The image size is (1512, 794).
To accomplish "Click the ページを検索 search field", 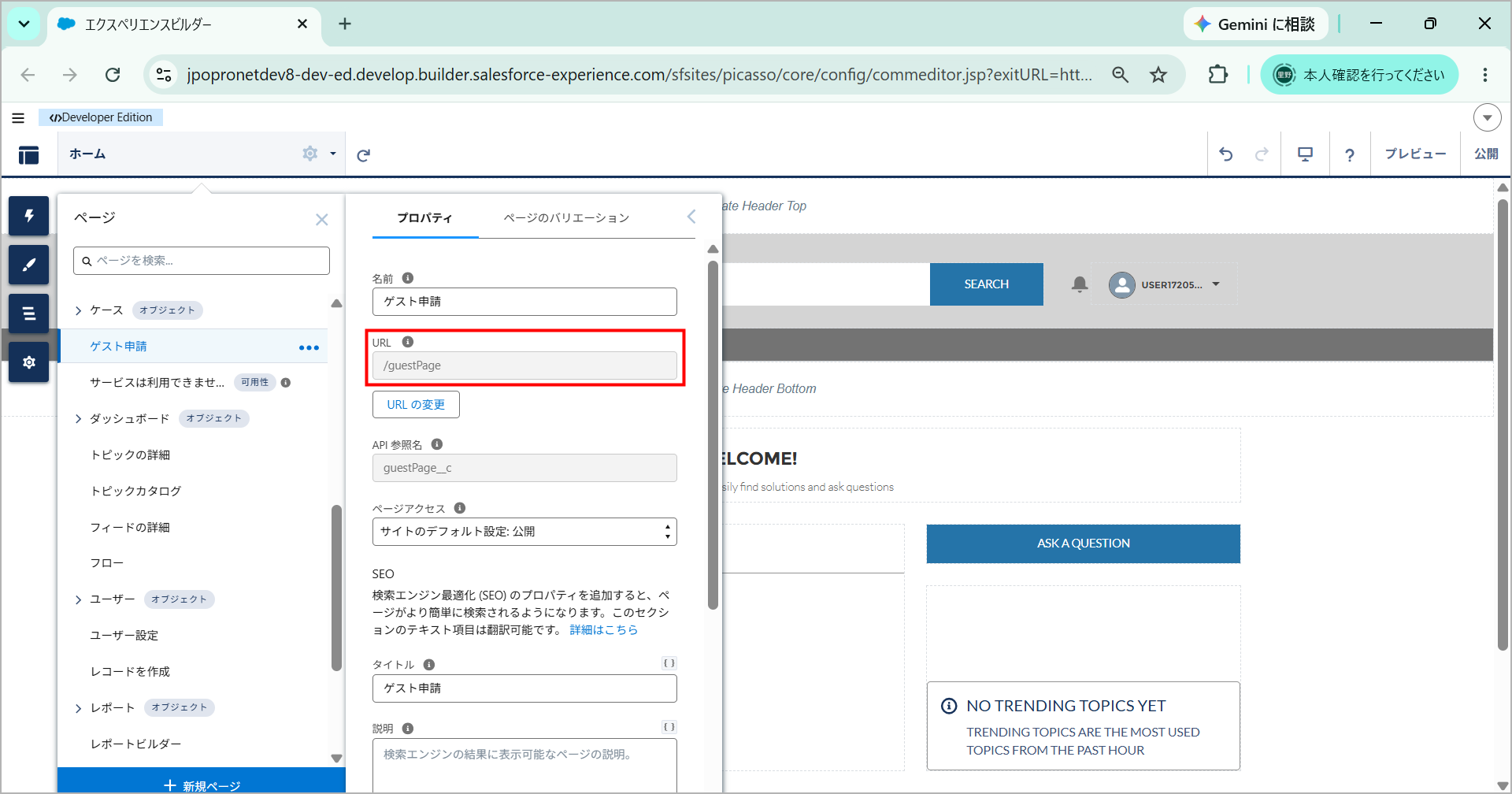I will (202, 261).
